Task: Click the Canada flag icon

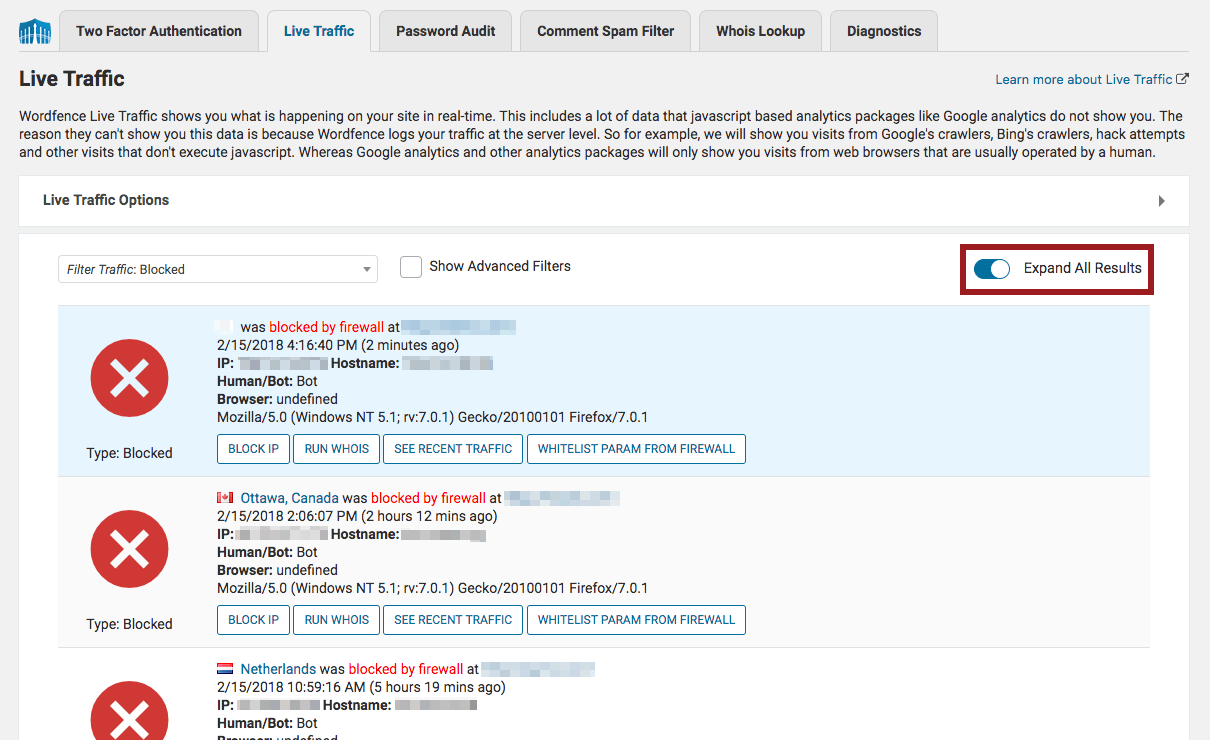Action: pyautogui.click(x=225, y=498)
